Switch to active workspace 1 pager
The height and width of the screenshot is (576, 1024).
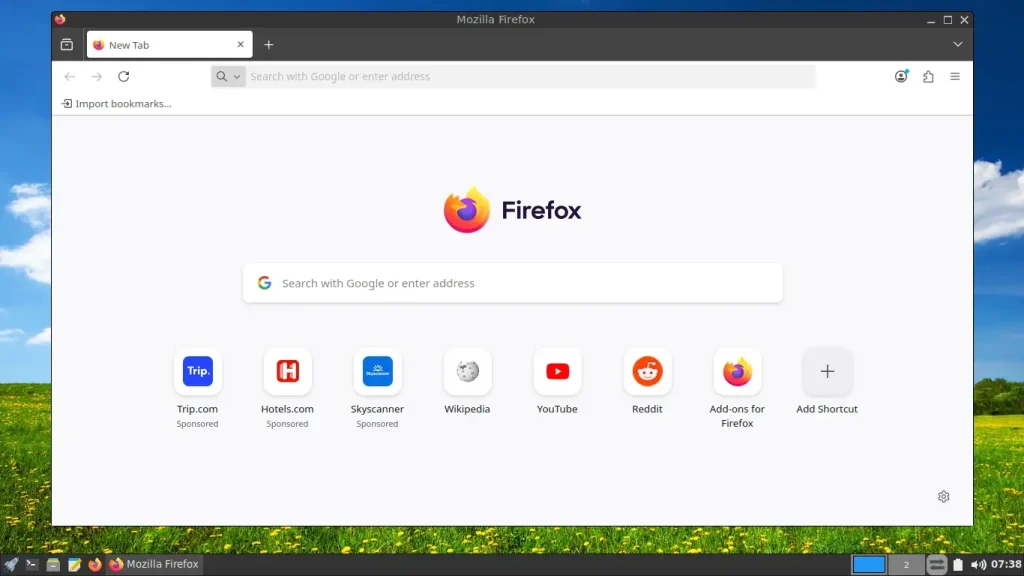click(x=869, y=564)
